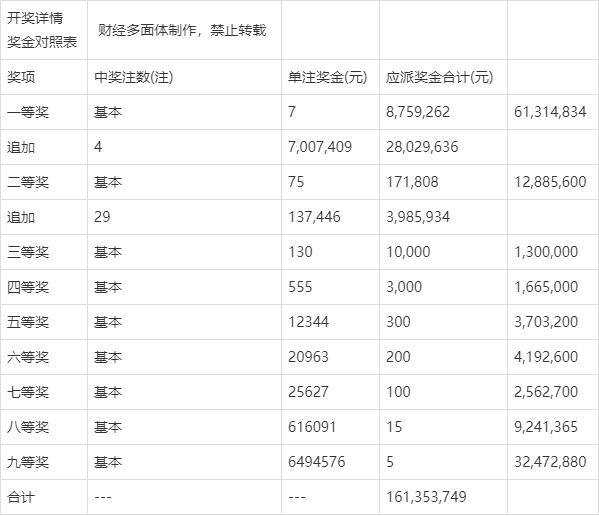Select the 九等奖 row label

[28, 462]
